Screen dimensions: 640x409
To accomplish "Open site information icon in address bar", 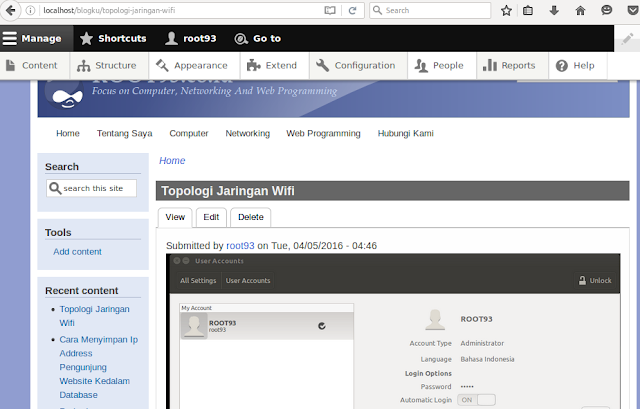I will 30,11.
